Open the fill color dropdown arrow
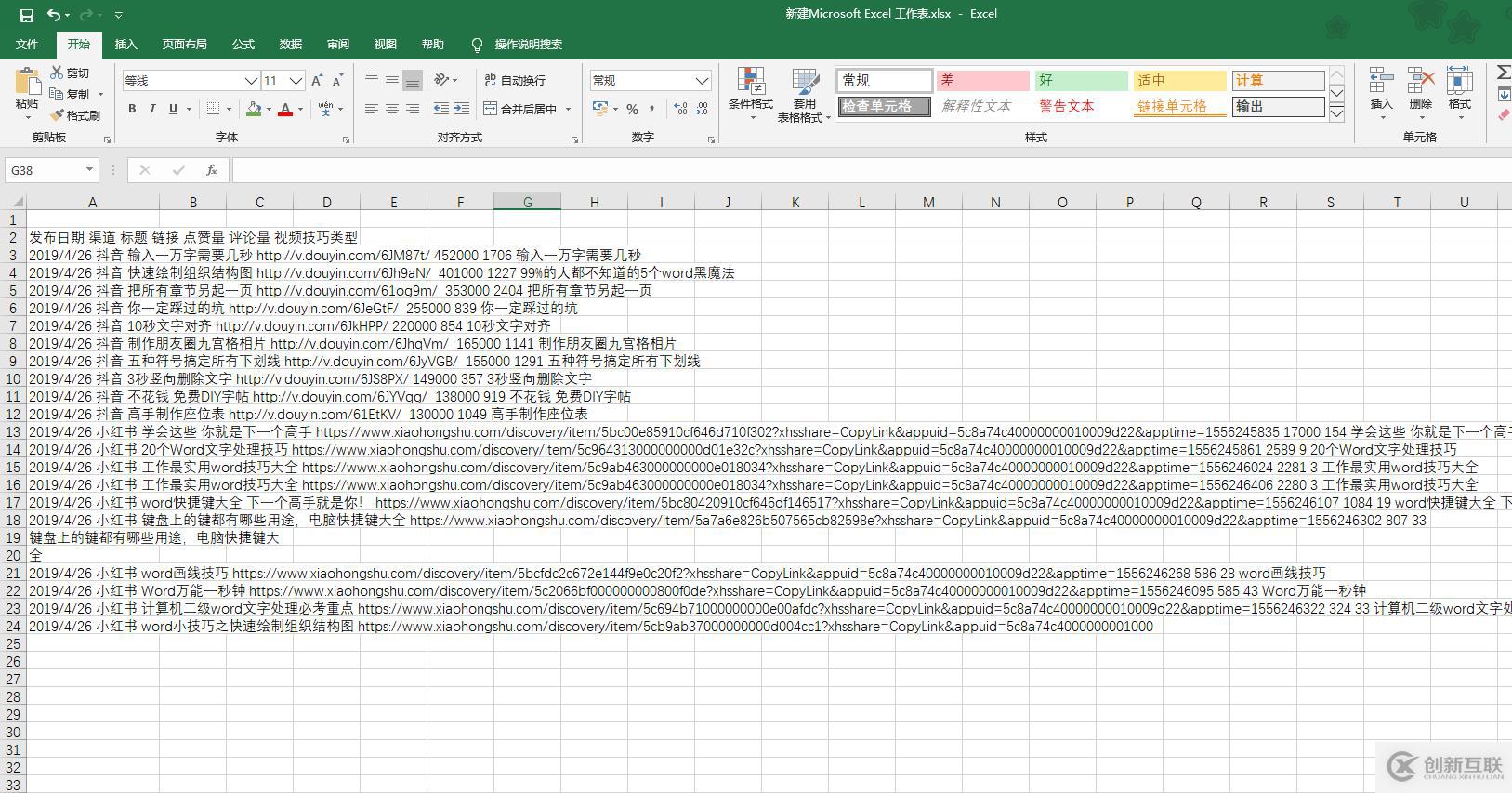 269,110
